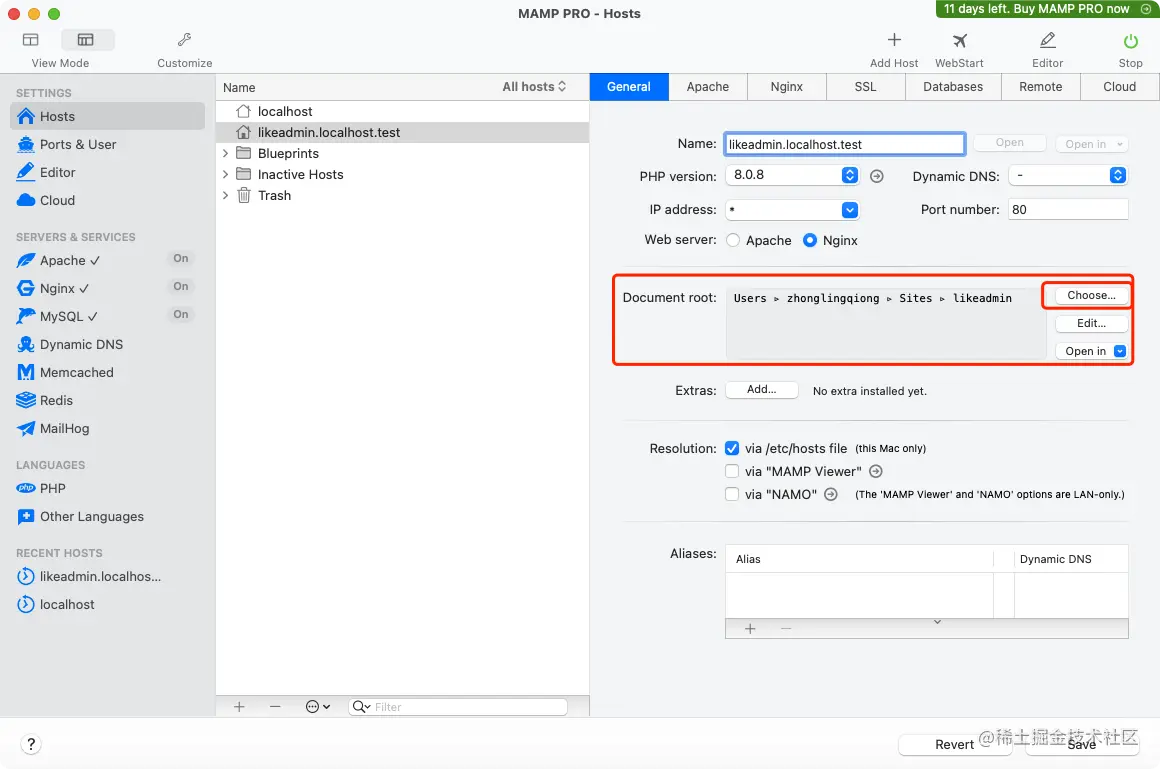The image size is (1160, 769).
Task: Open the host list action menu
Action: [x=317, y=707]
